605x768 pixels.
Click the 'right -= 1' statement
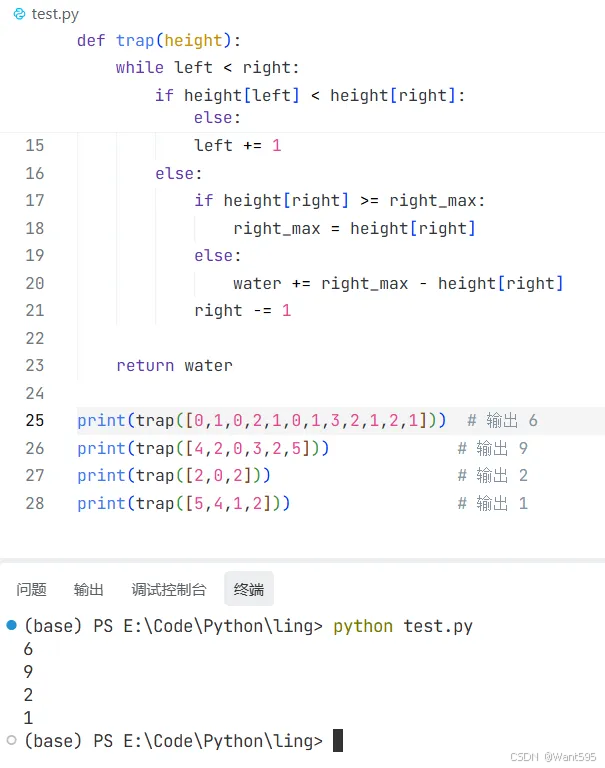242,311
